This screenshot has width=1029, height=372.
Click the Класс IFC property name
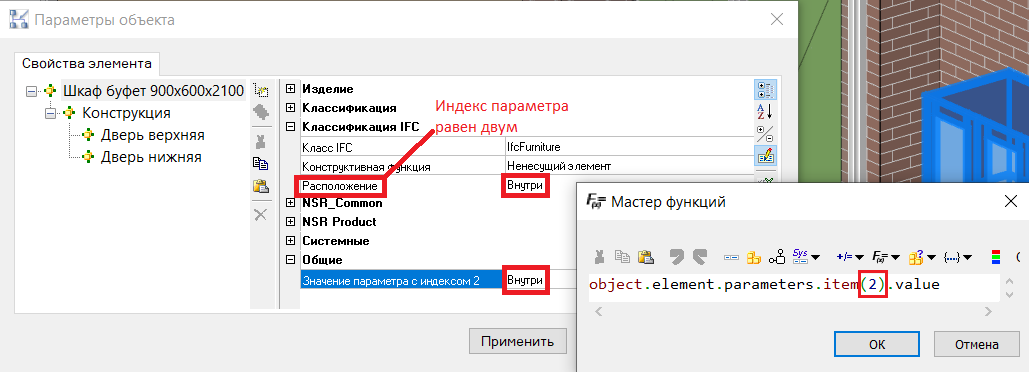tap(327, 148)
